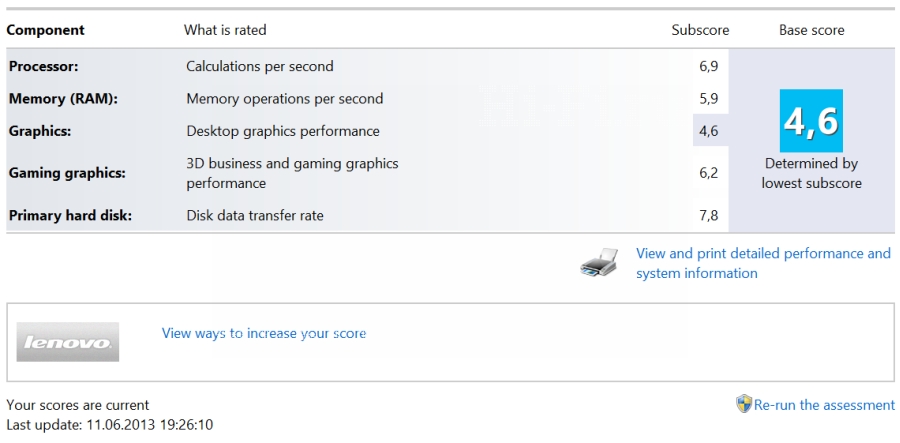This screenshot has width=900, height=443.
Task: Open View ways to increase your score
Action: pos(264,333)
